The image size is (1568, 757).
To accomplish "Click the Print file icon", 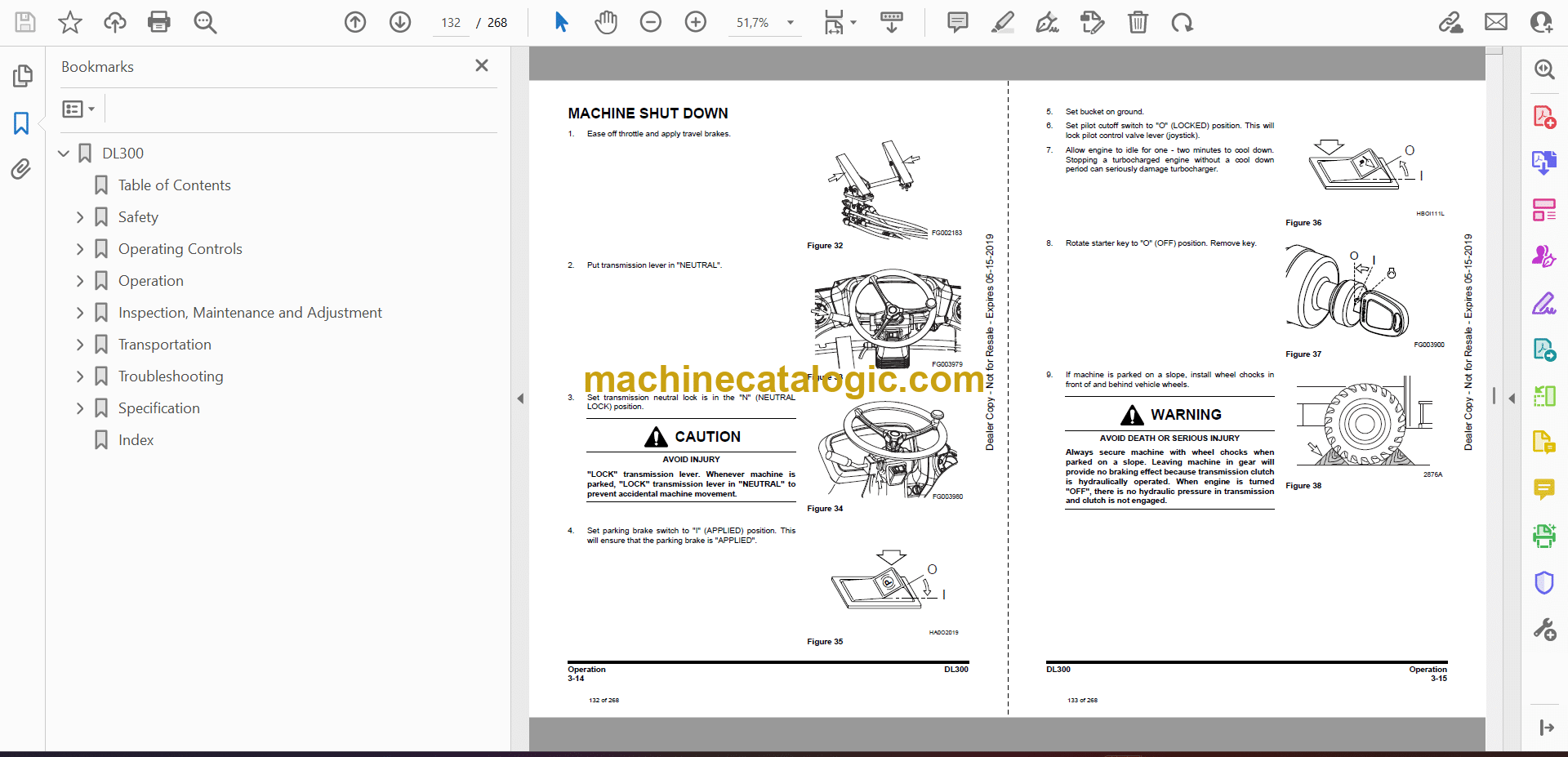I will pyautogui.click(x=158, y=22).
